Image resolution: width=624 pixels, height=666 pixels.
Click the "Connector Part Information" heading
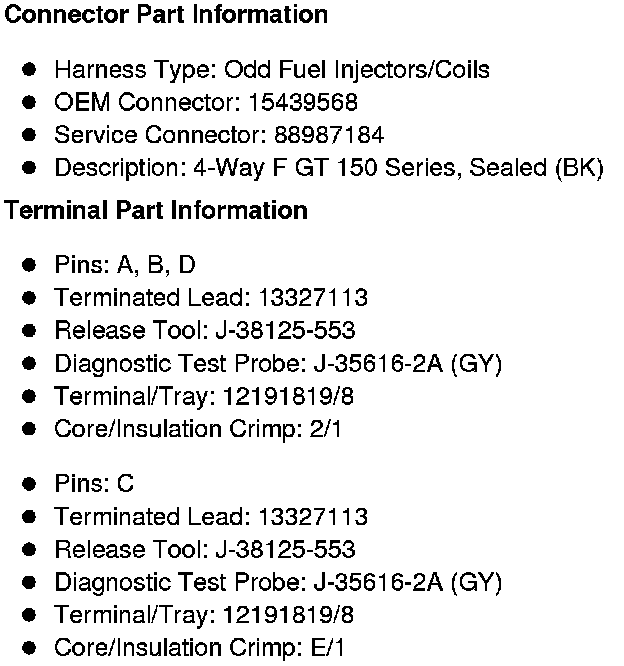pyautogui.click(x=167, y=15)
